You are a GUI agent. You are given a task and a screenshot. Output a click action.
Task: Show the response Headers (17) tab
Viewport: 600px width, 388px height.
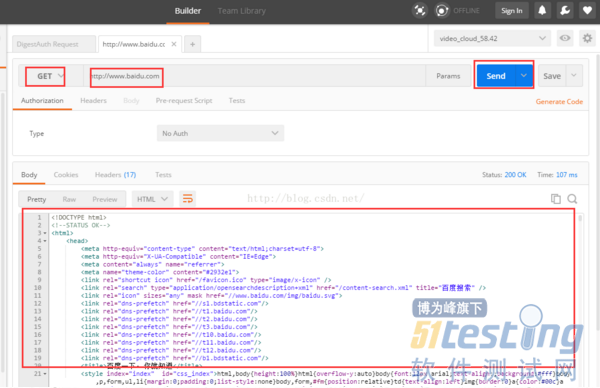pyautogui.click(x=115, y=175)
